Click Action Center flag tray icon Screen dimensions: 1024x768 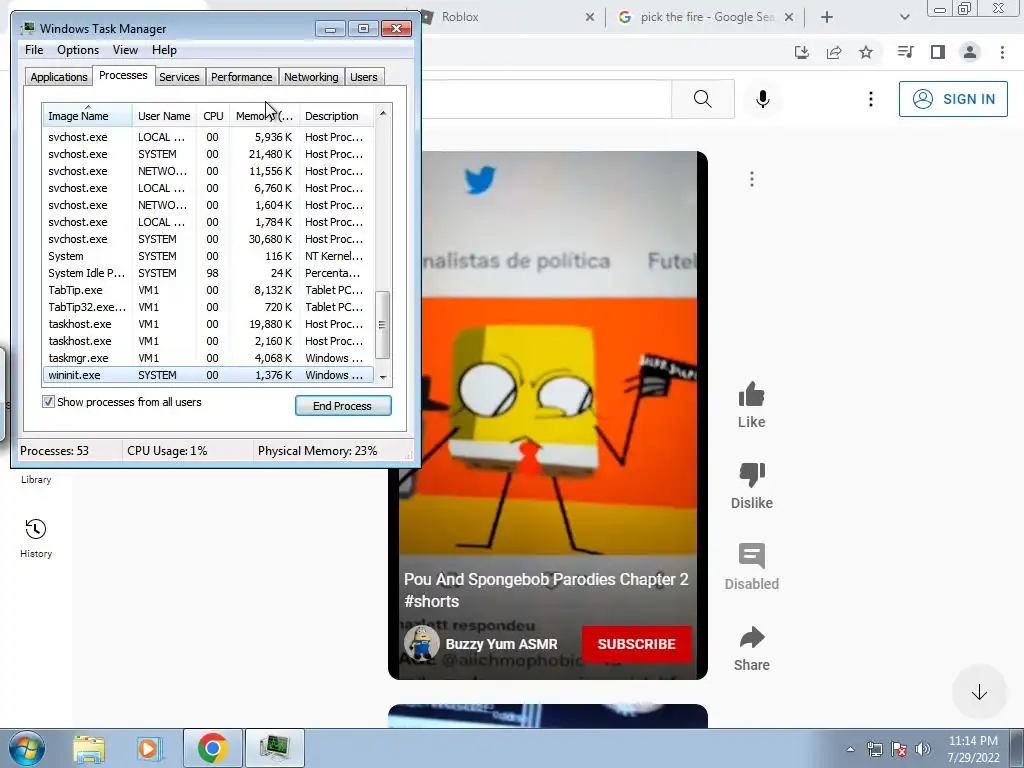click(x=899, y=749)
